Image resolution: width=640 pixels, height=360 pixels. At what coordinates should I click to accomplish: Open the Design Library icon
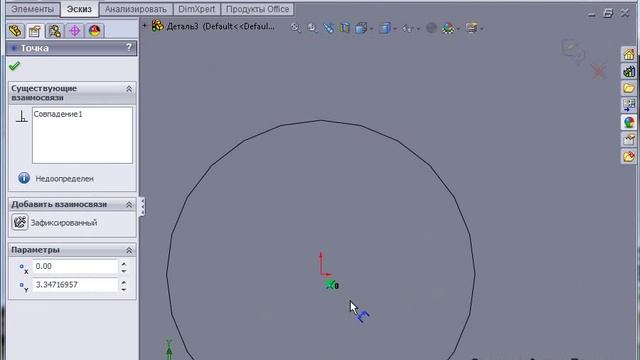pyautogui.click(x=629, y=71)
